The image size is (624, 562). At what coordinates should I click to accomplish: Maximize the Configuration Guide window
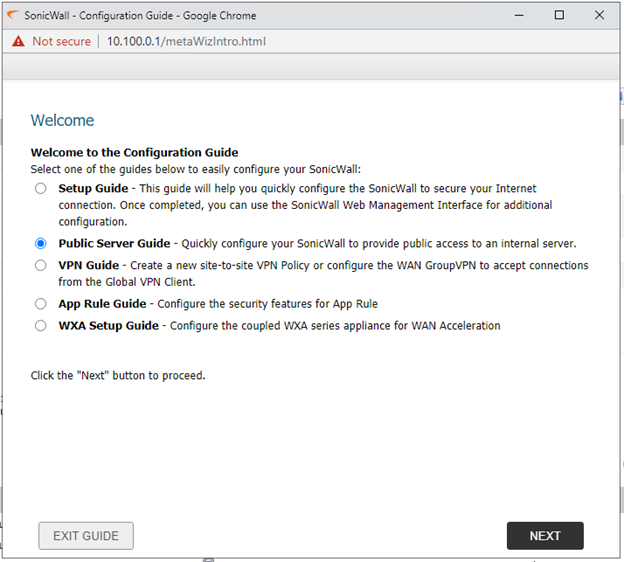pyautogui.click(x=559, y=15)
